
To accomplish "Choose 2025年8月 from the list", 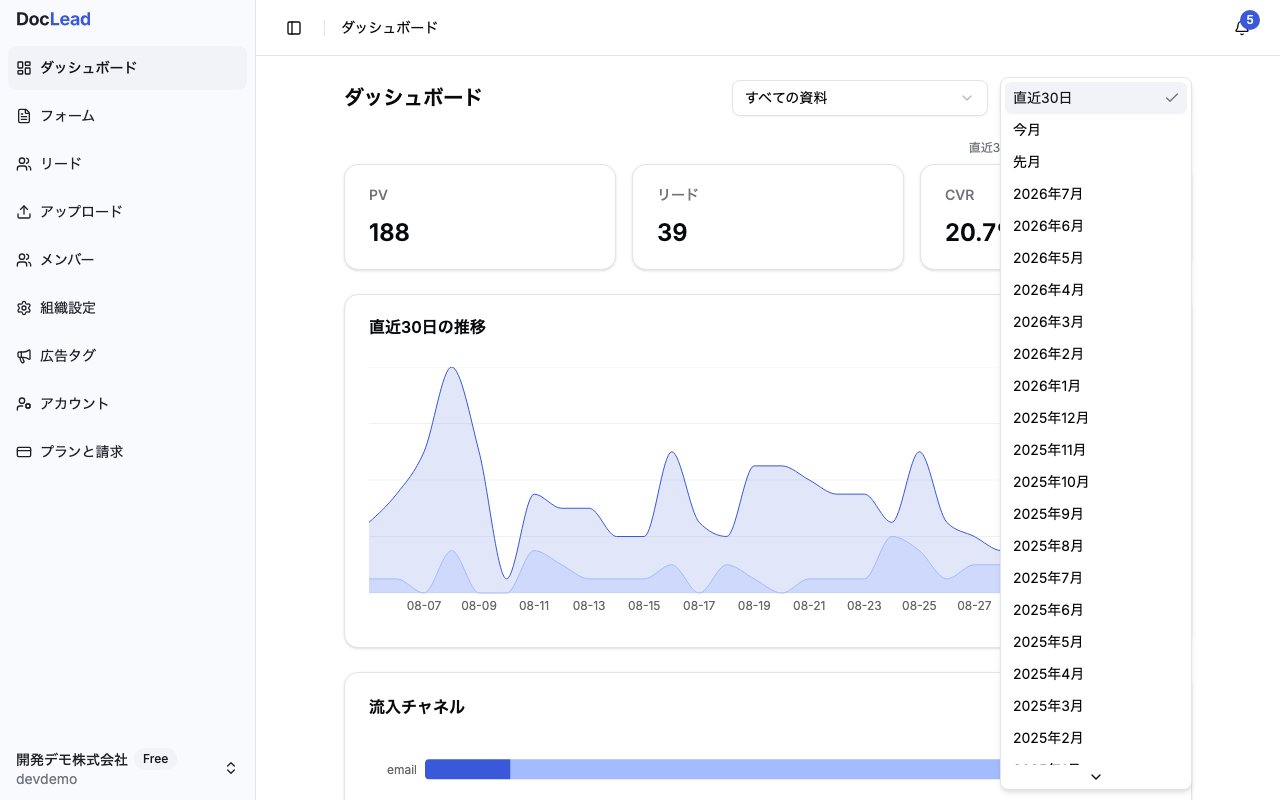I will (x=1096, y=546).
